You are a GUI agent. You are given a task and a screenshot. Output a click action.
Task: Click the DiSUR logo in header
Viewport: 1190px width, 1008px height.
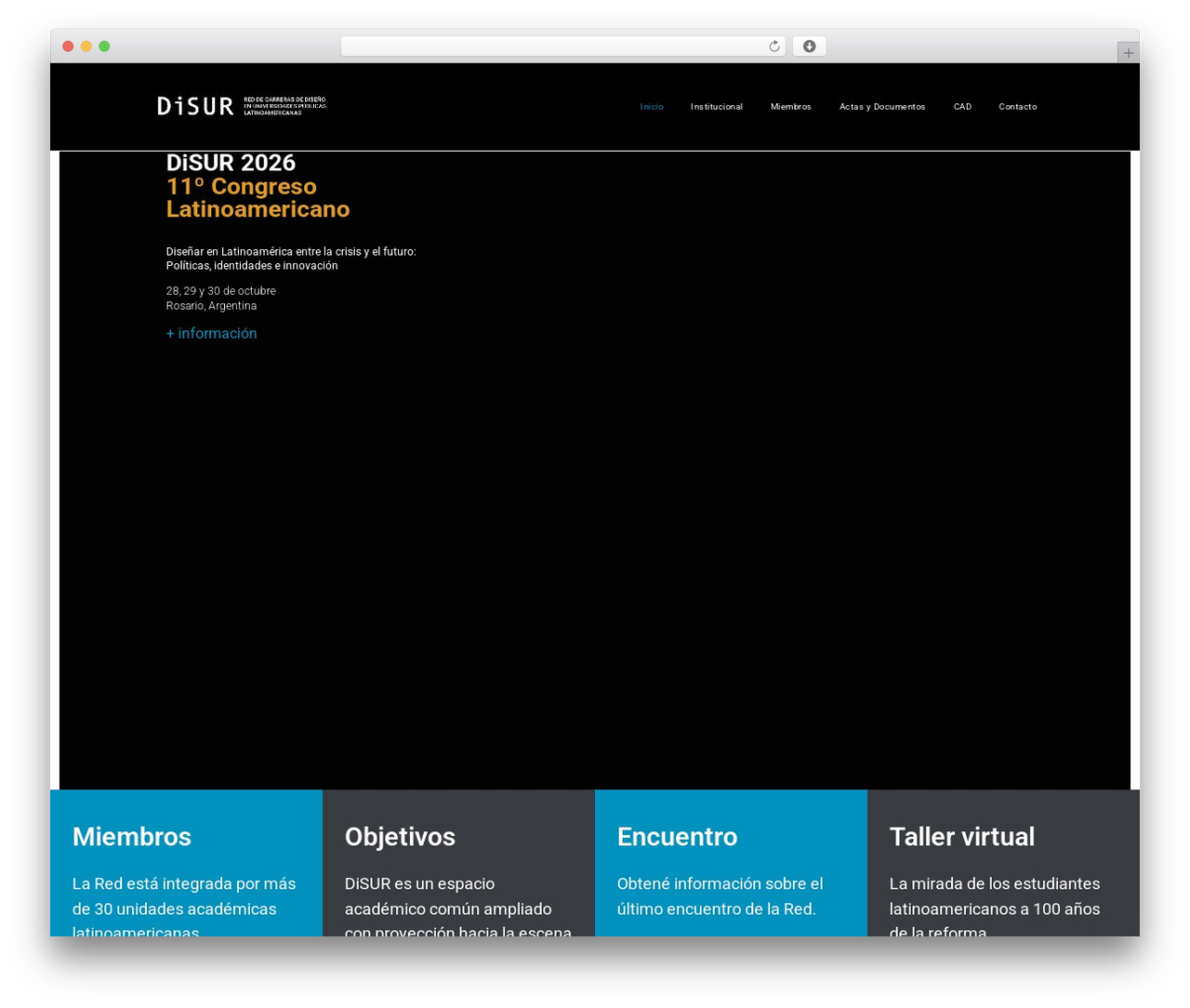coord(242,106)
